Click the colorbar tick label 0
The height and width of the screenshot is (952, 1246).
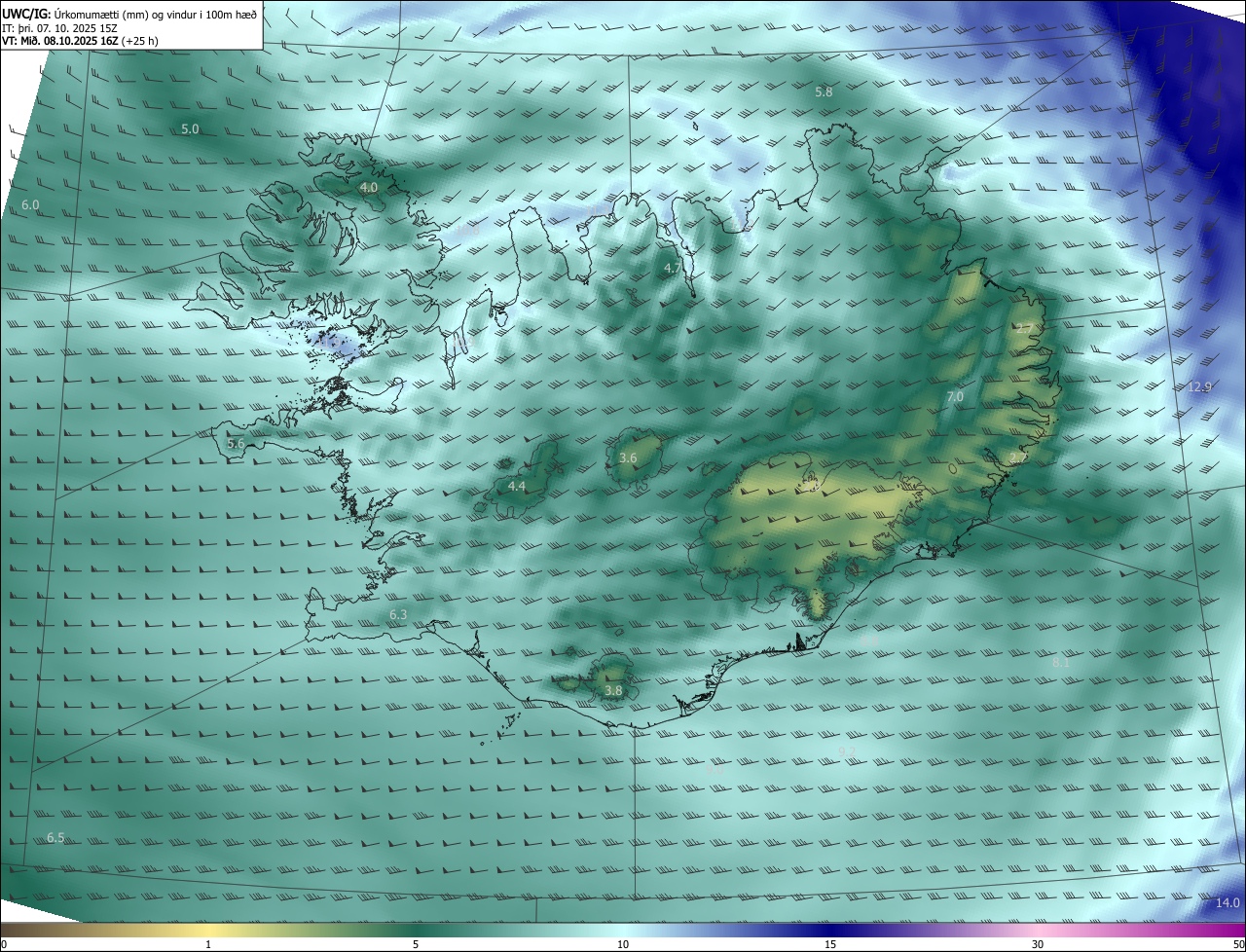point(4,944)
